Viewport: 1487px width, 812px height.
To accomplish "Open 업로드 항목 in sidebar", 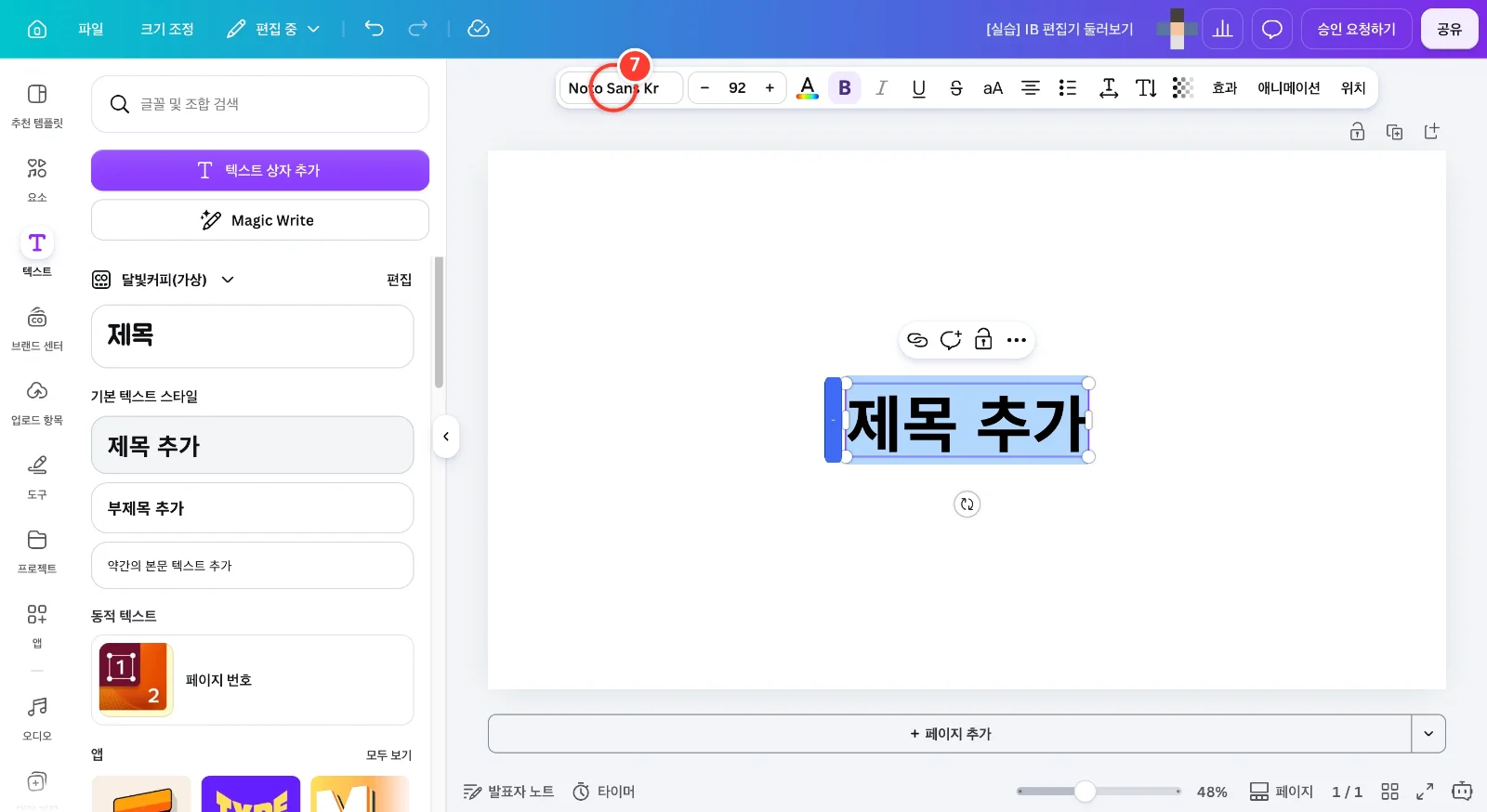I will pyautogui.click(x=37, y=402).
